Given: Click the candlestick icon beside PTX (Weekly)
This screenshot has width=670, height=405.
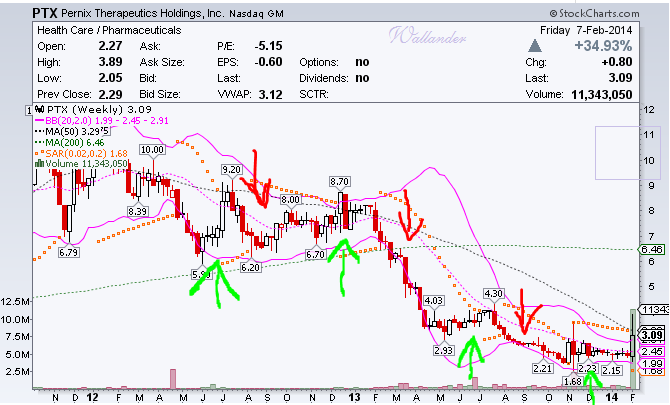Looking at the screenshot, I should 39,109.
